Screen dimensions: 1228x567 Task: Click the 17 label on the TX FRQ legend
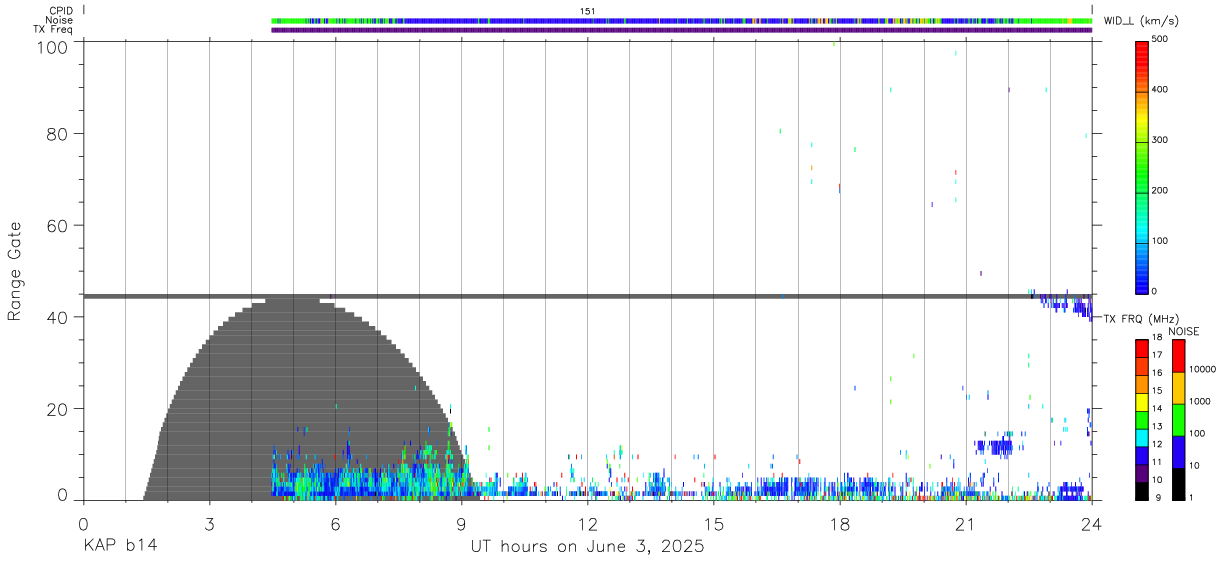click(1156, 355)
